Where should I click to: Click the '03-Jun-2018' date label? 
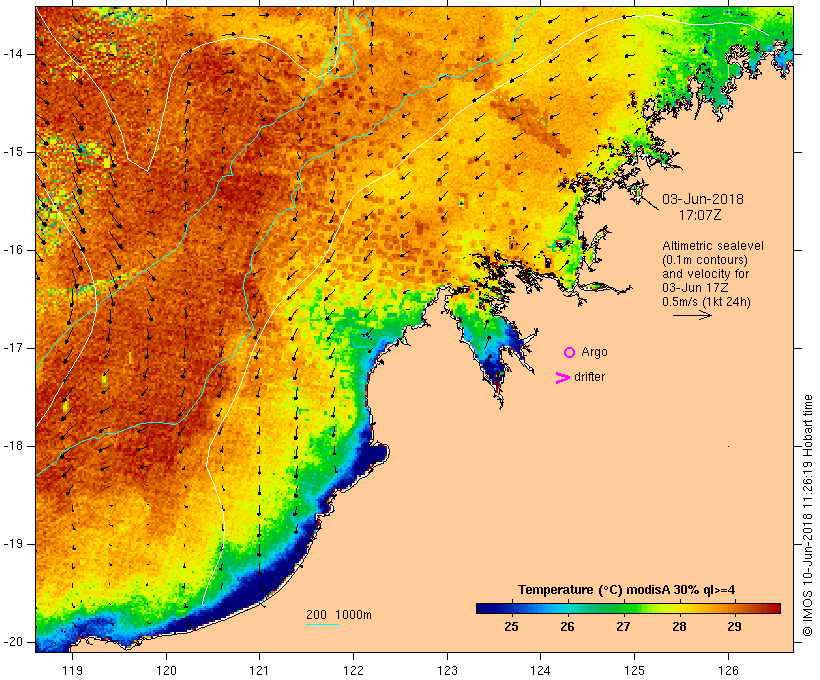coord(703,199)
